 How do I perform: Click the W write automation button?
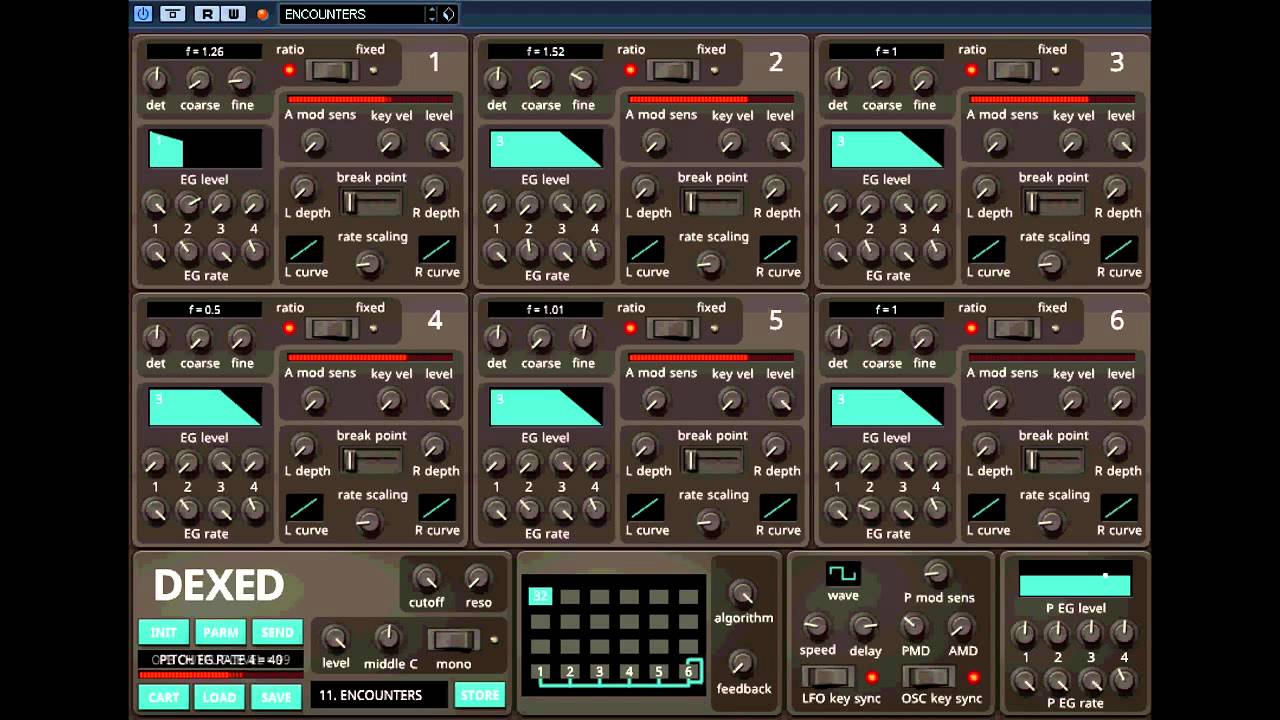tap(233, 14)
